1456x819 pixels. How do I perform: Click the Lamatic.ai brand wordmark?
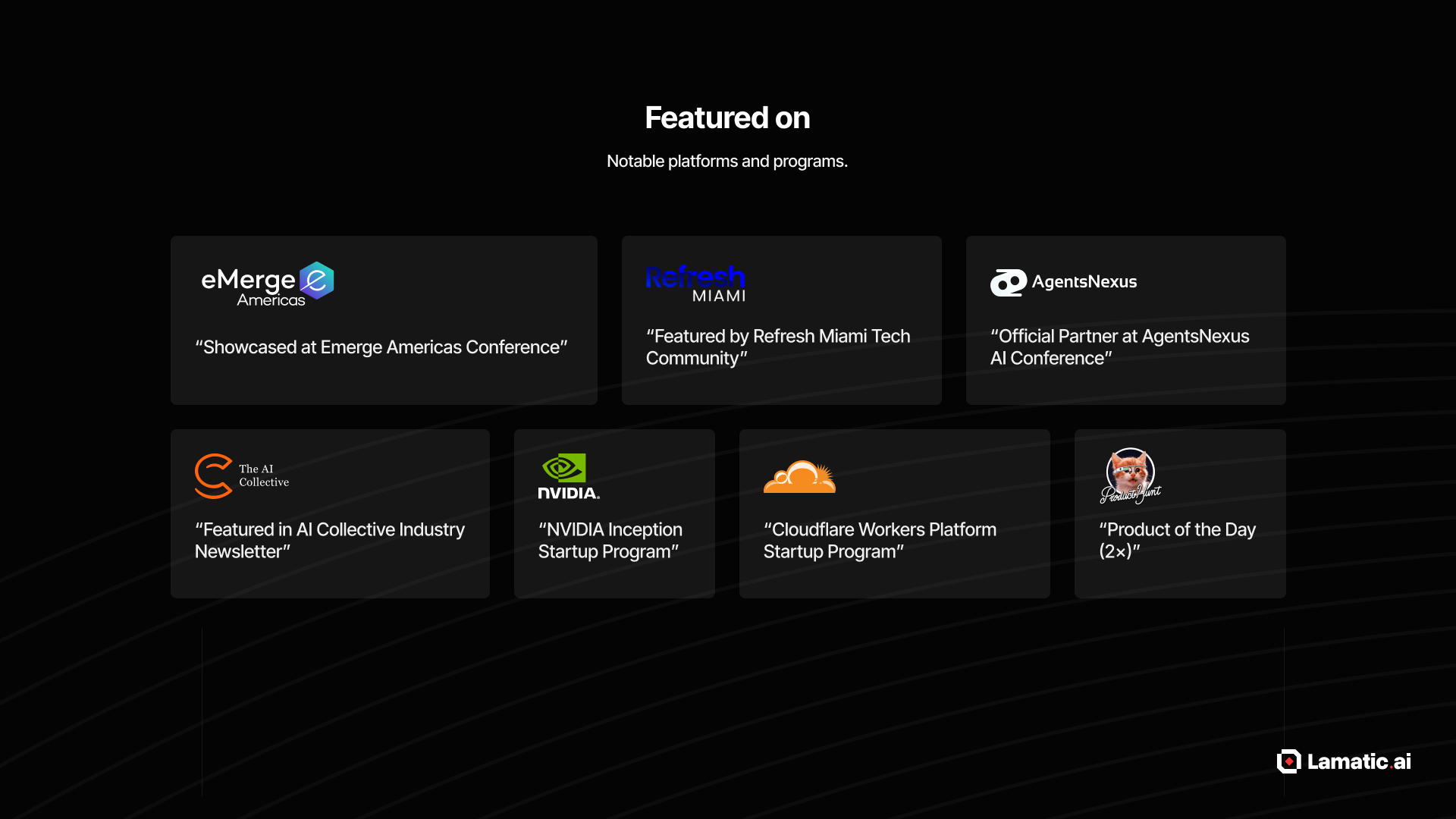(1358, 761)
